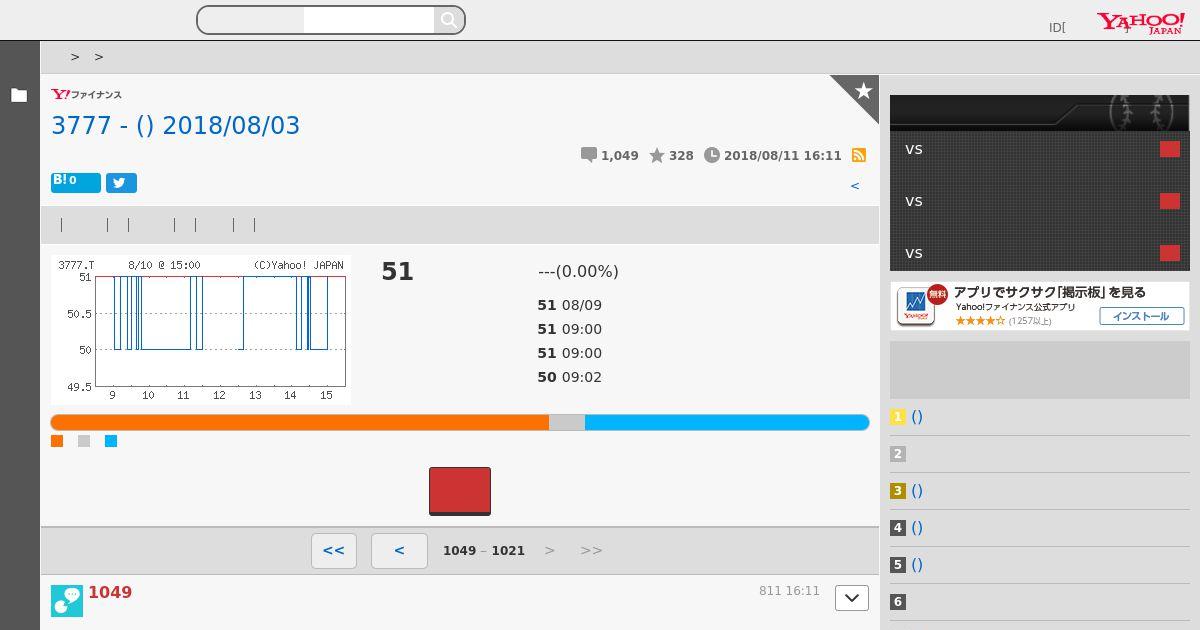Screen dimensions: 1200x630
Task: Select the blue legend swatch
Action: [111, 441]
